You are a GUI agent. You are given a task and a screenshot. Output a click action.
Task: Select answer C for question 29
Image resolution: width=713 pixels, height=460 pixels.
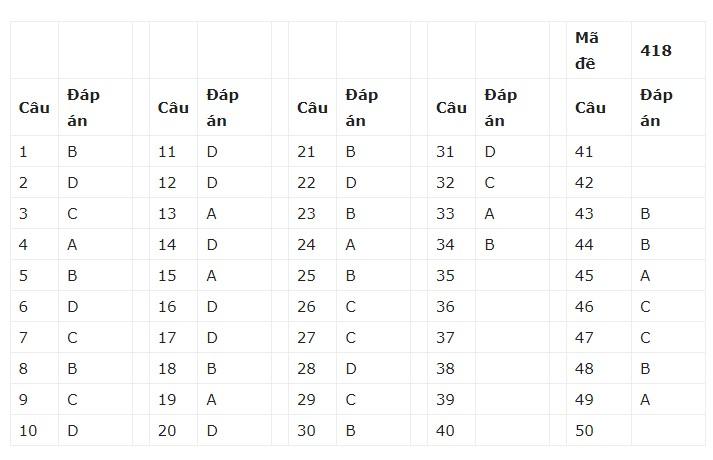(x=350, y=400)
